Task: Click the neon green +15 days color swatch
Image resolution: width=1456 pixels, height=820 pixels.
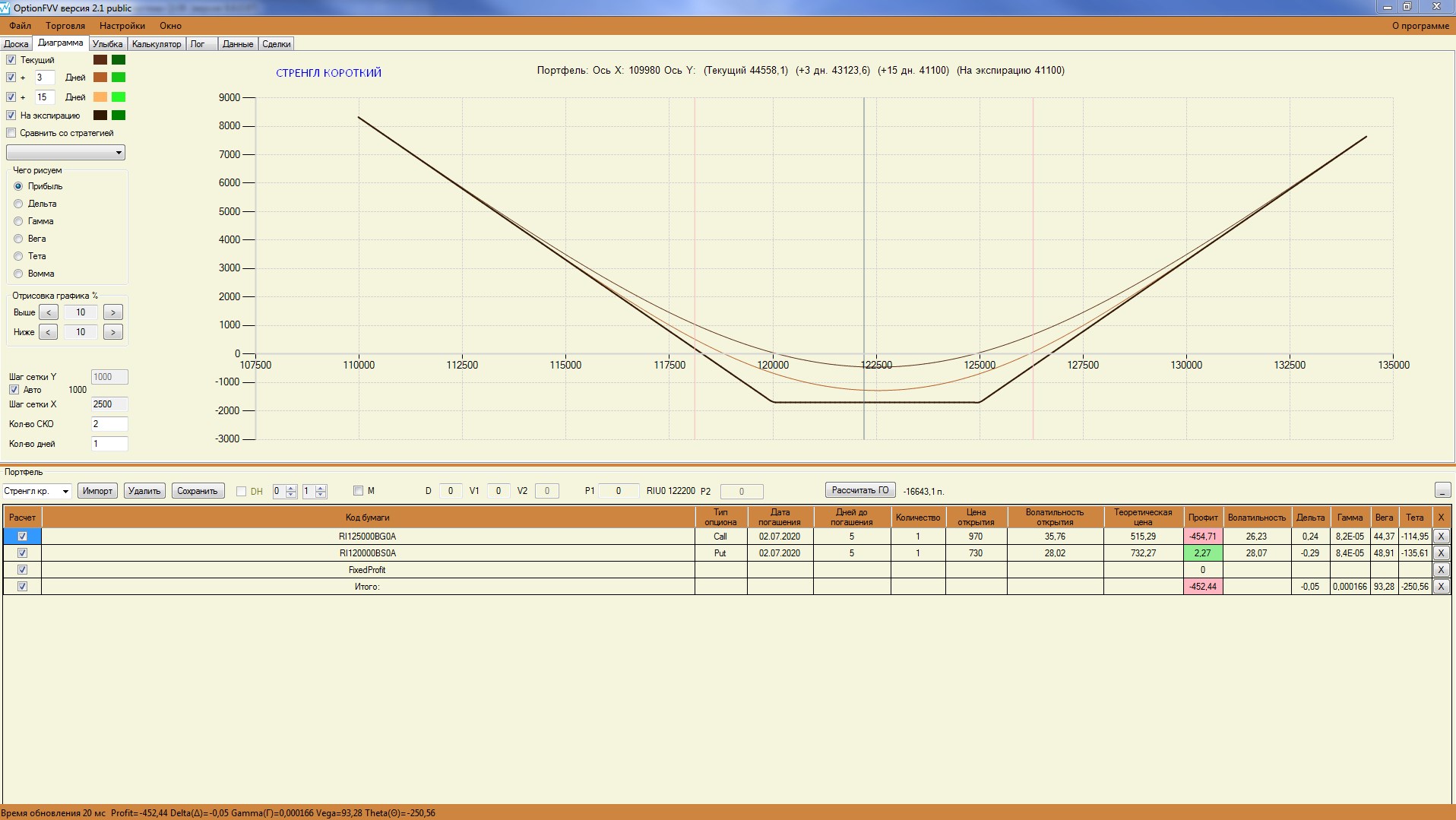Action: (x=119, y=97)
